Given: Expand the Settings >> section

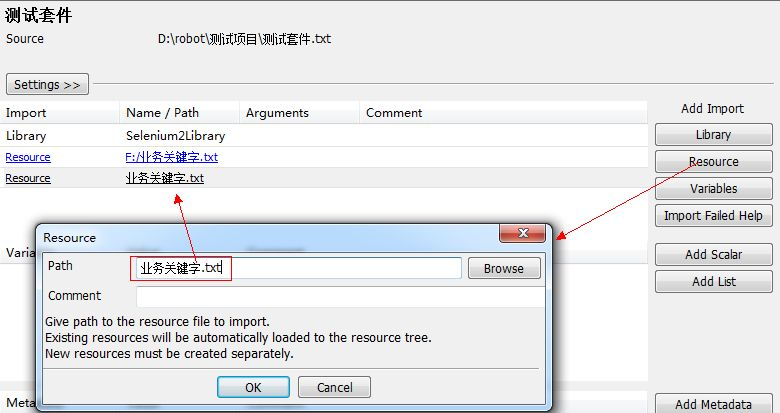Looking at the screenshot, I should [x=47, y=85].
